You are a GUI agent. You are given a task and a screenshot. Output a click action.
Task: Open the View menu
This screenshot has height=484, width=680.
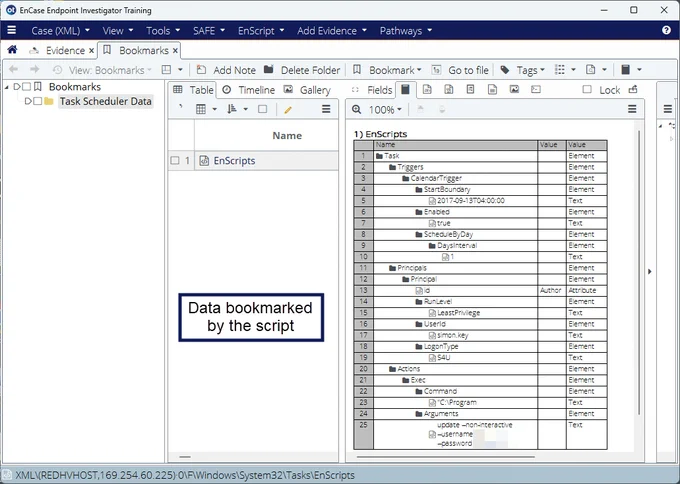(118, 31)
